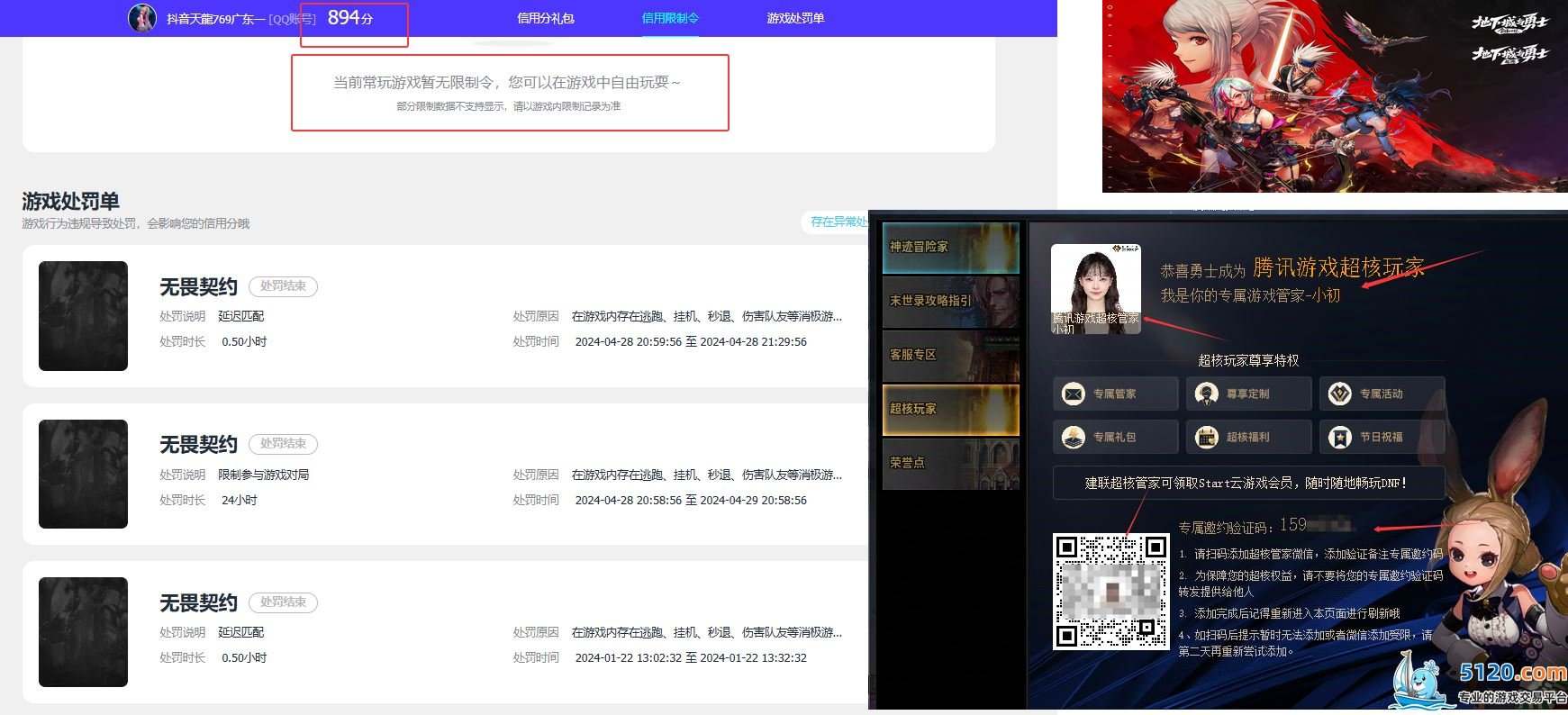Switch to the 信用限制令 tab
This screenshot has height=715, width=1568.
click(x=670, y=18)
